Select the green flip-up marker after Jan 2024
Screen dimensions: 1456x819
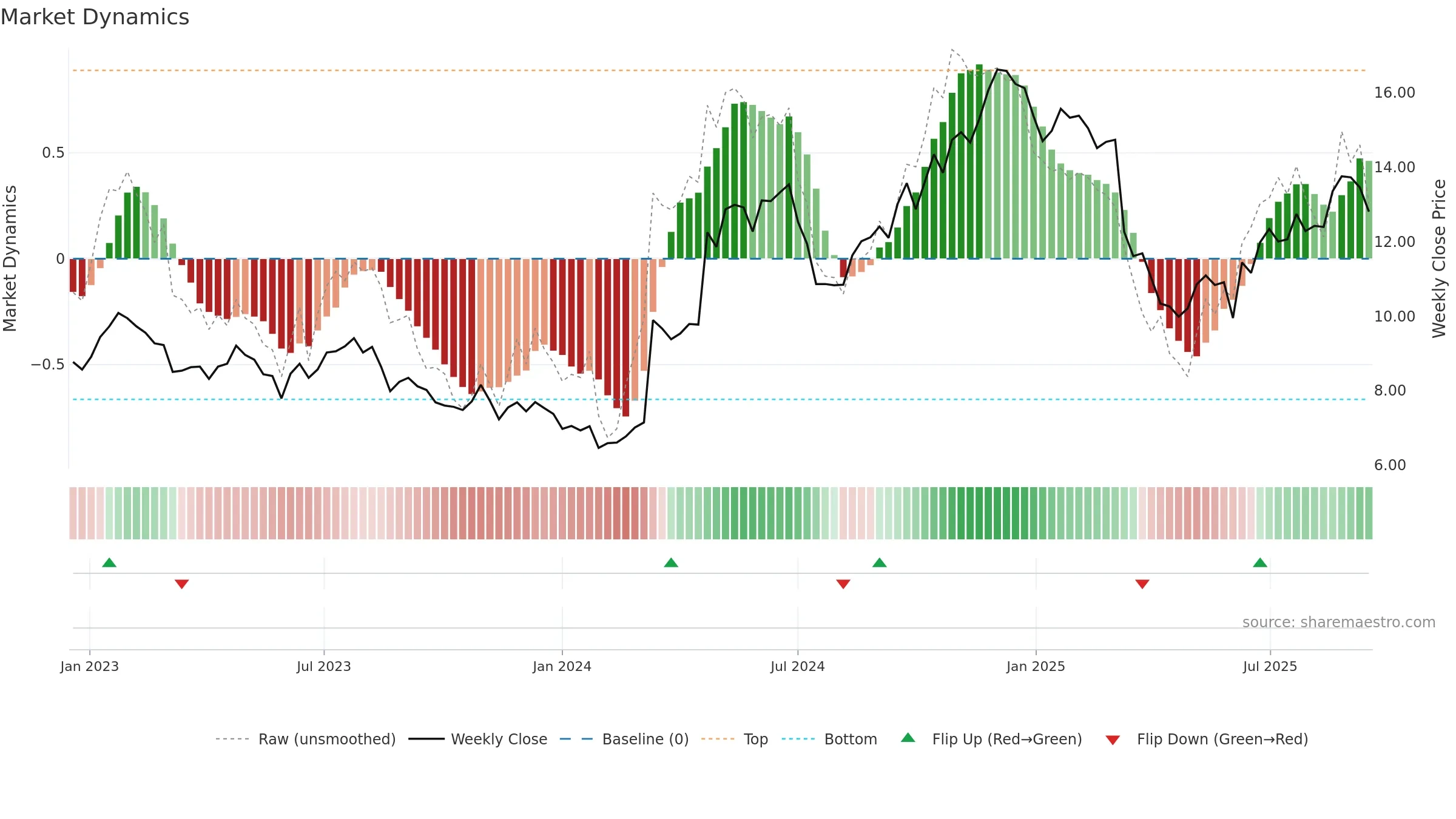(x=671, y=562)
